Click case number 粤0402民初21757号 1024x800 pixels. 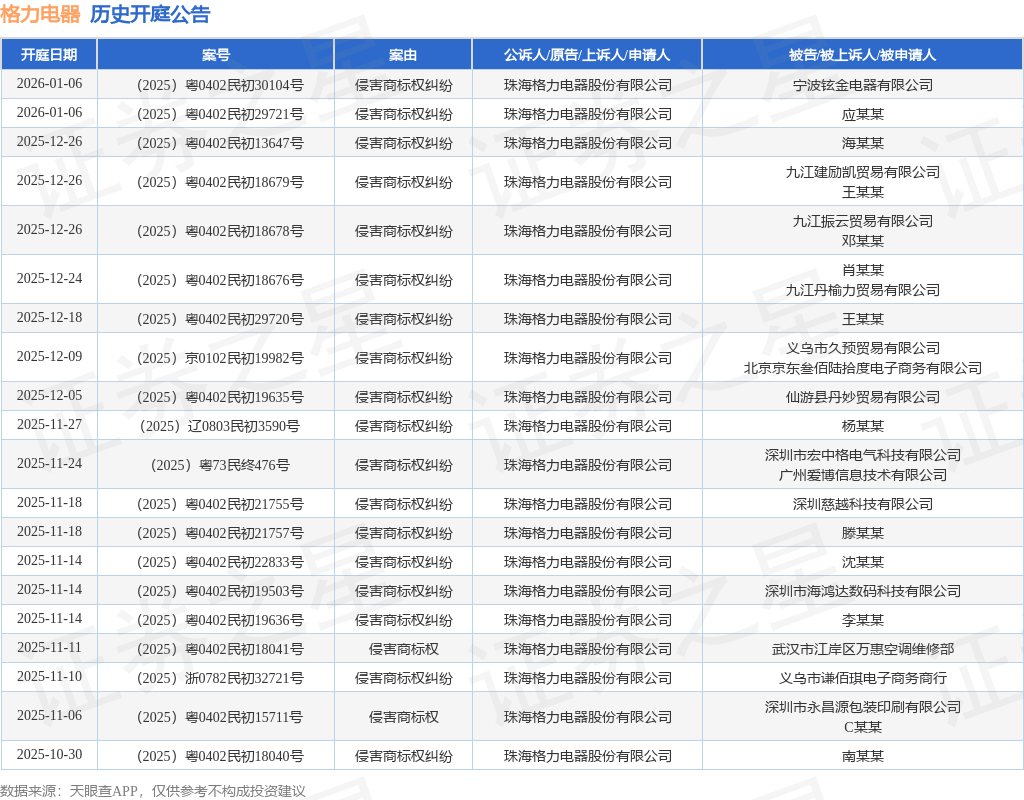coord(244,534)
